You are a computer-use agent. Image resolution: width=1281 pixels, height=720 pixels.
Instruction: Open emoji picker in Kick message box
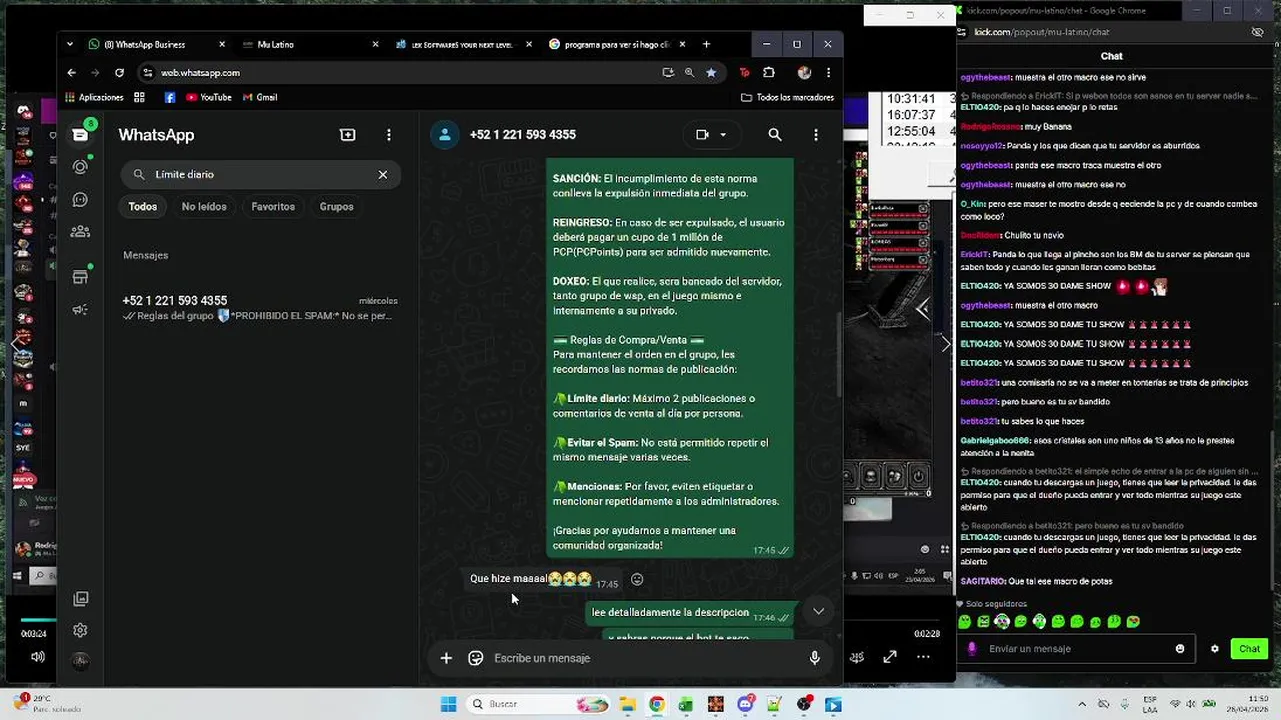1180,649
